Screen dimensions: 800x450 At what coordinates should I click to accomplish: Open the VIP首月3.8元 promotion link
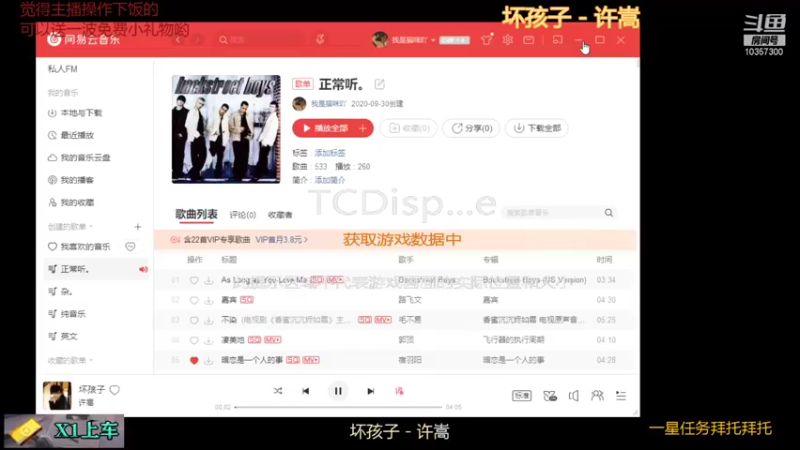[282, 239]
